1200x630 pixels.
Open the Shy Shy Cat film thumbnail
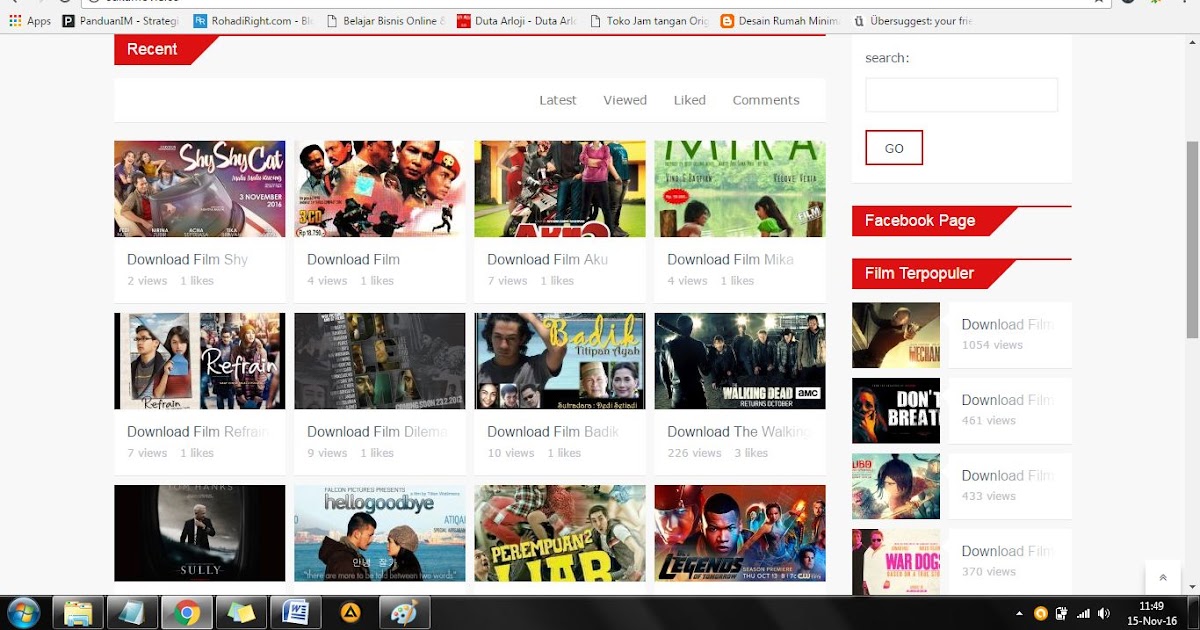point(200,189)
